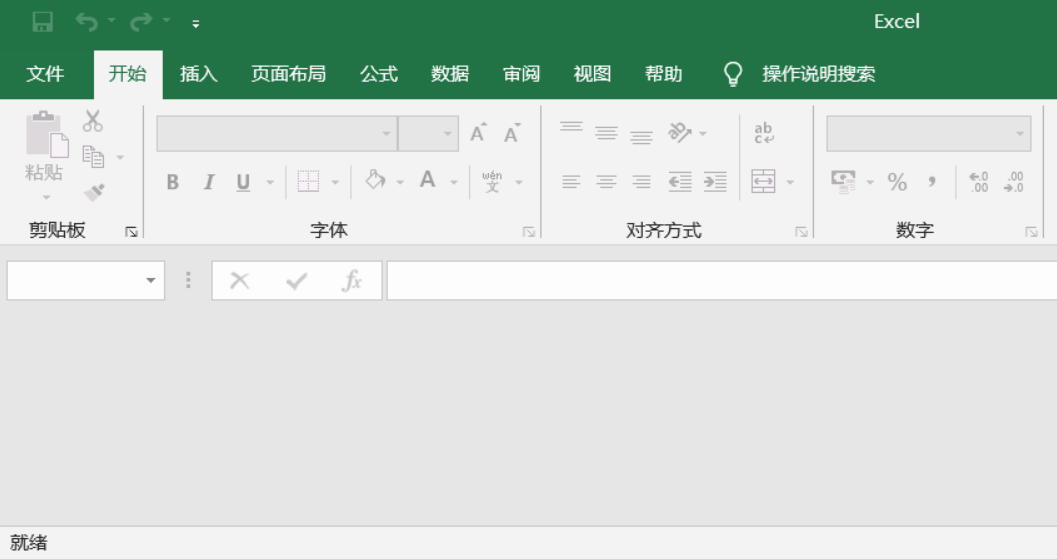This screenshot has height=559, width=1057.
Task: Expand the 粘贴 options arrow below paste
Action: pos(46,198)
